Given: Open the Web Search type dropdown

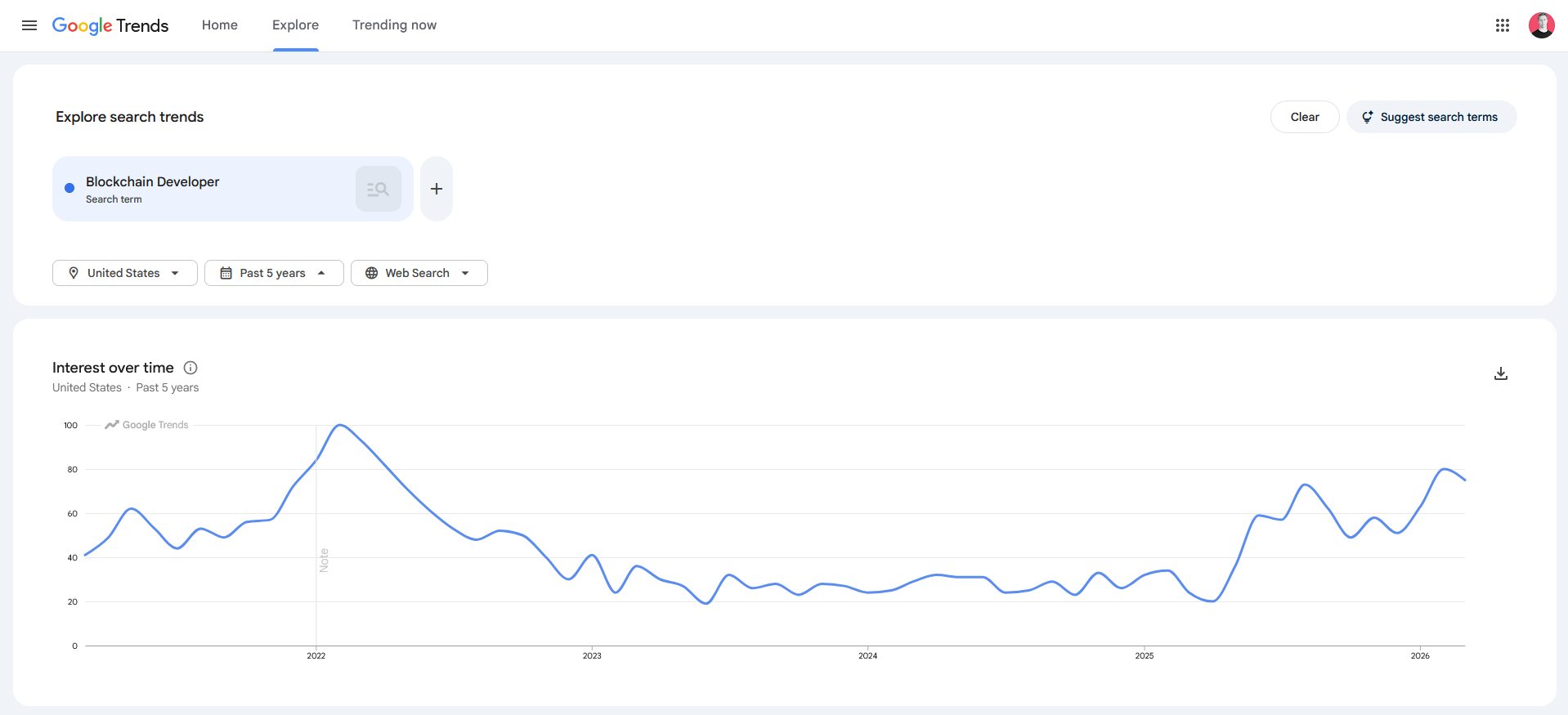Looking at the screenshot, I should pos(419,273).
